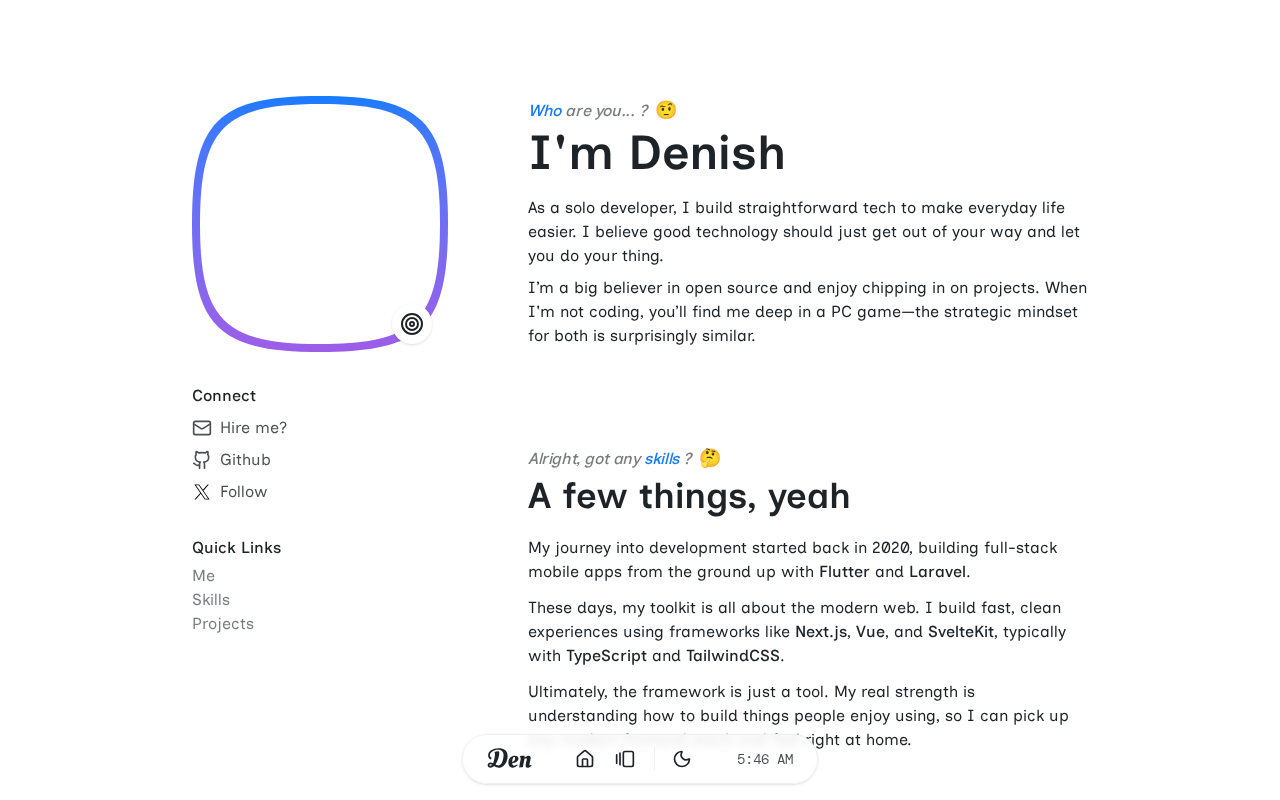Click the X logo icon beside Follow
The image size is (1280, 800).
202,492
